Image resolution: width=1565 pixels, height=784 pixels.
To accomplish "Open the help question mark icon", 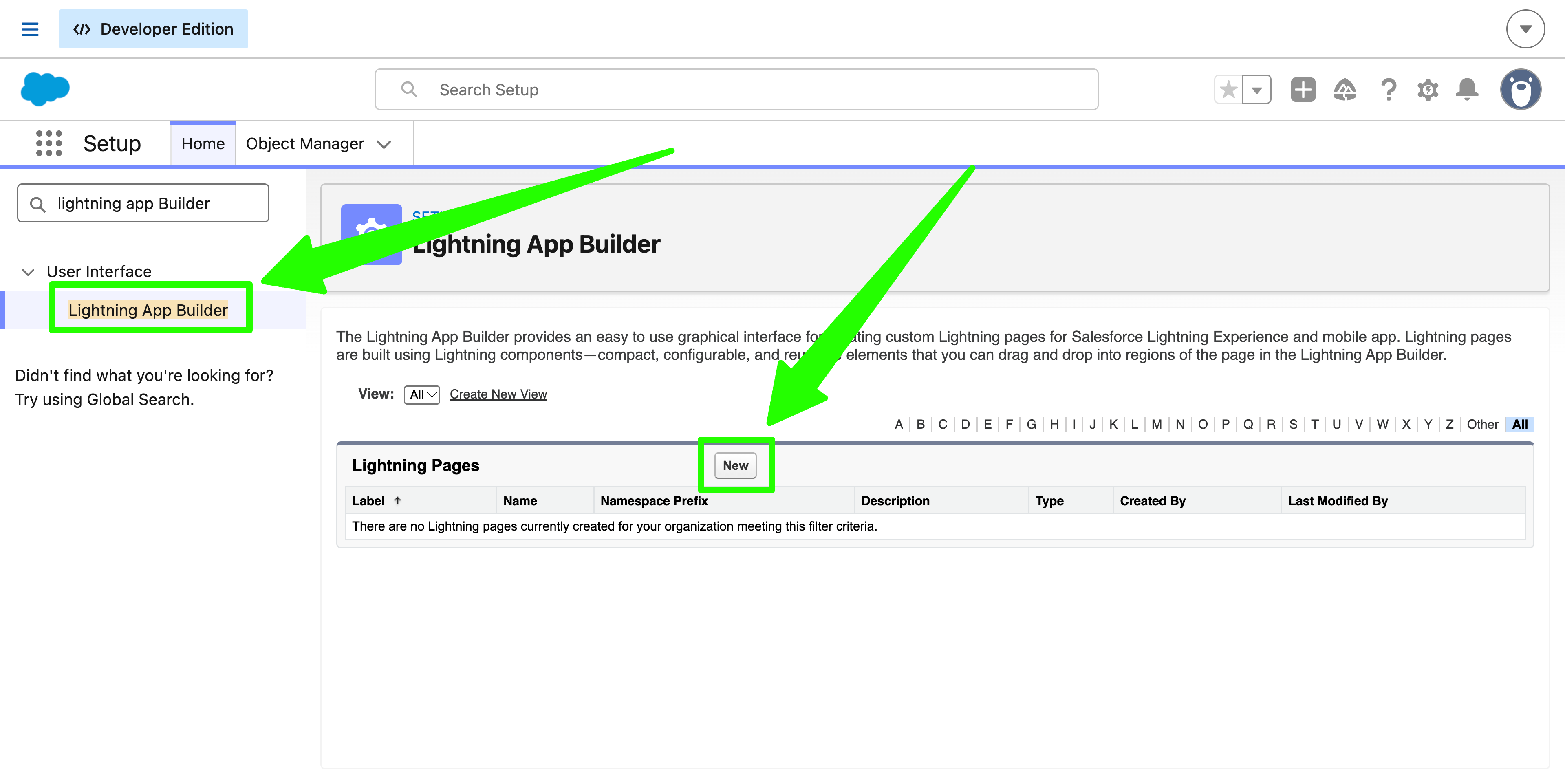I will tap(1388, 90).
